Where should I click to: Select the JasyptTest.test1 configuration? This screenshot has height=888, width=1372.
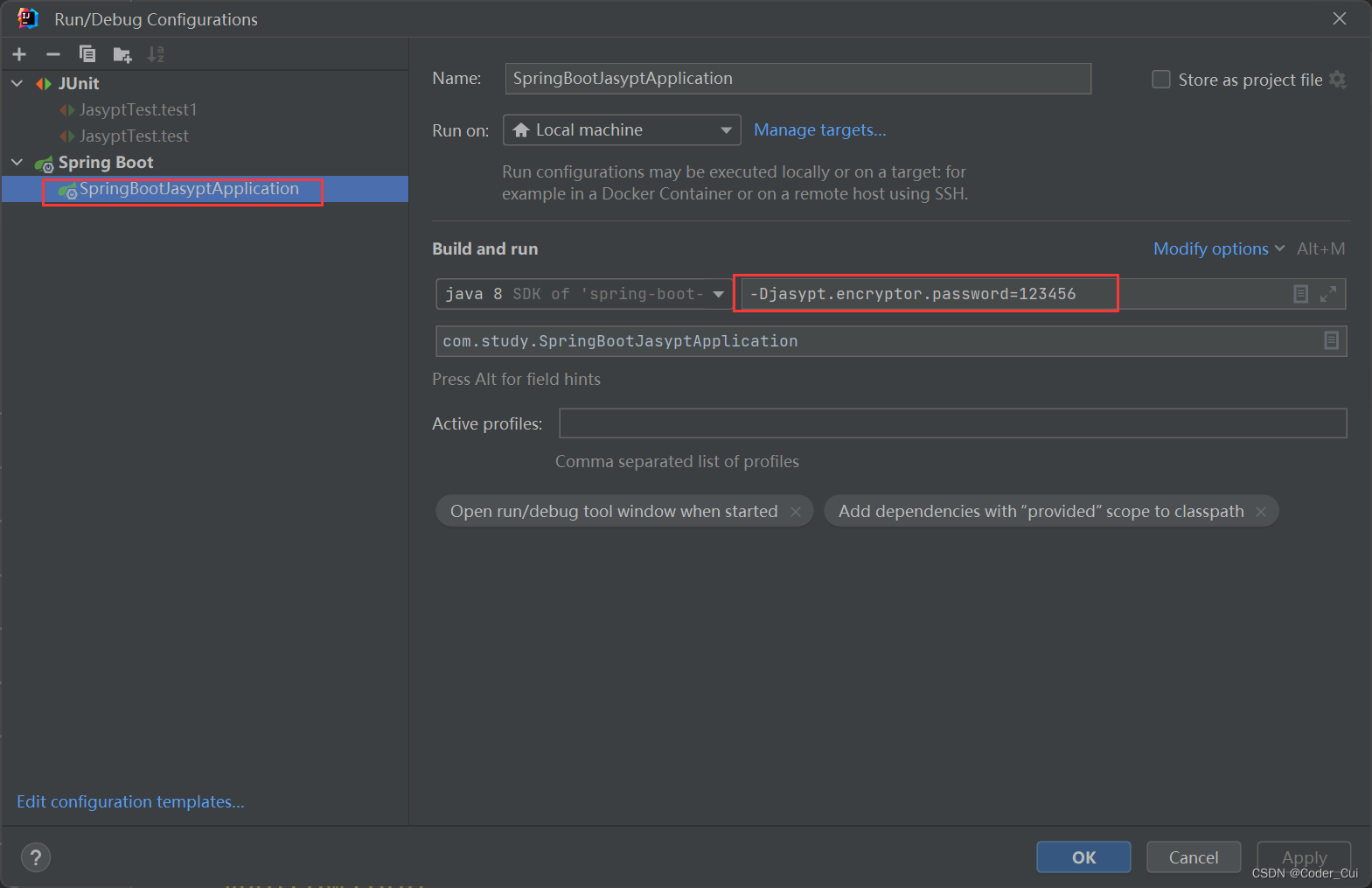138,109
